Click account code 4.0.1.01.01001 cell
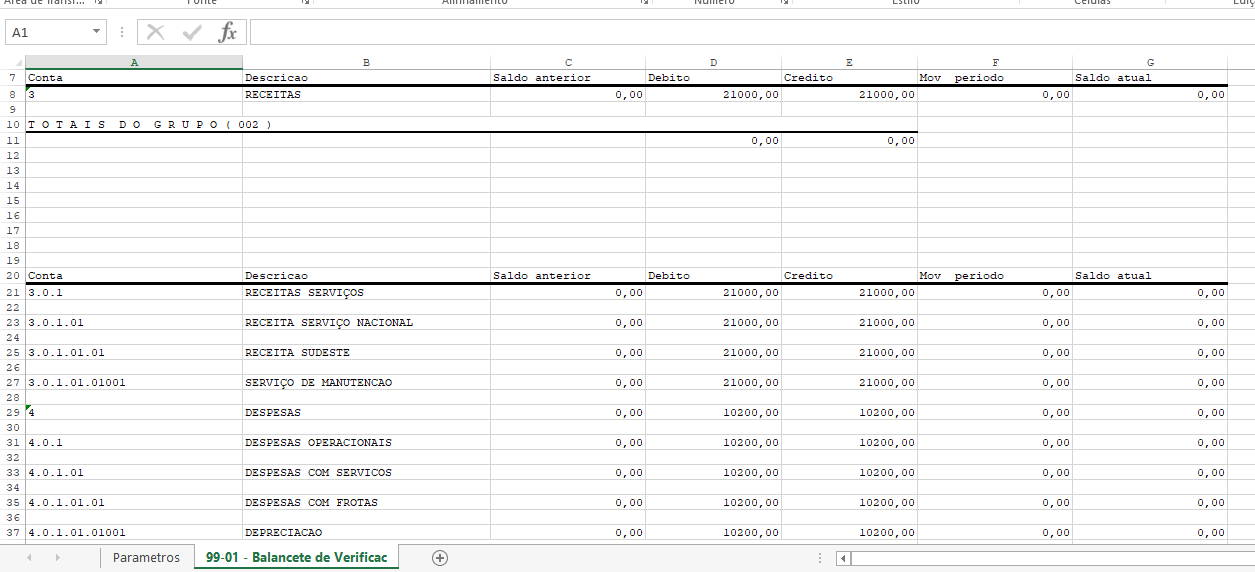 (134, 532)
